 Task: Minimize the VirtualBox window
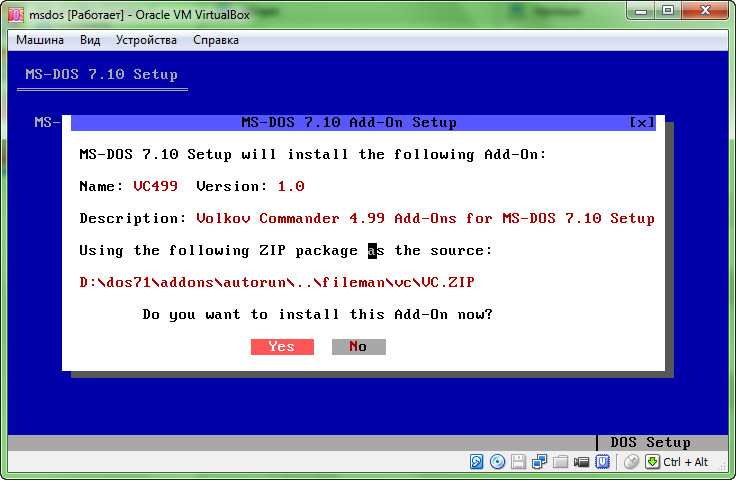(641, 11)
